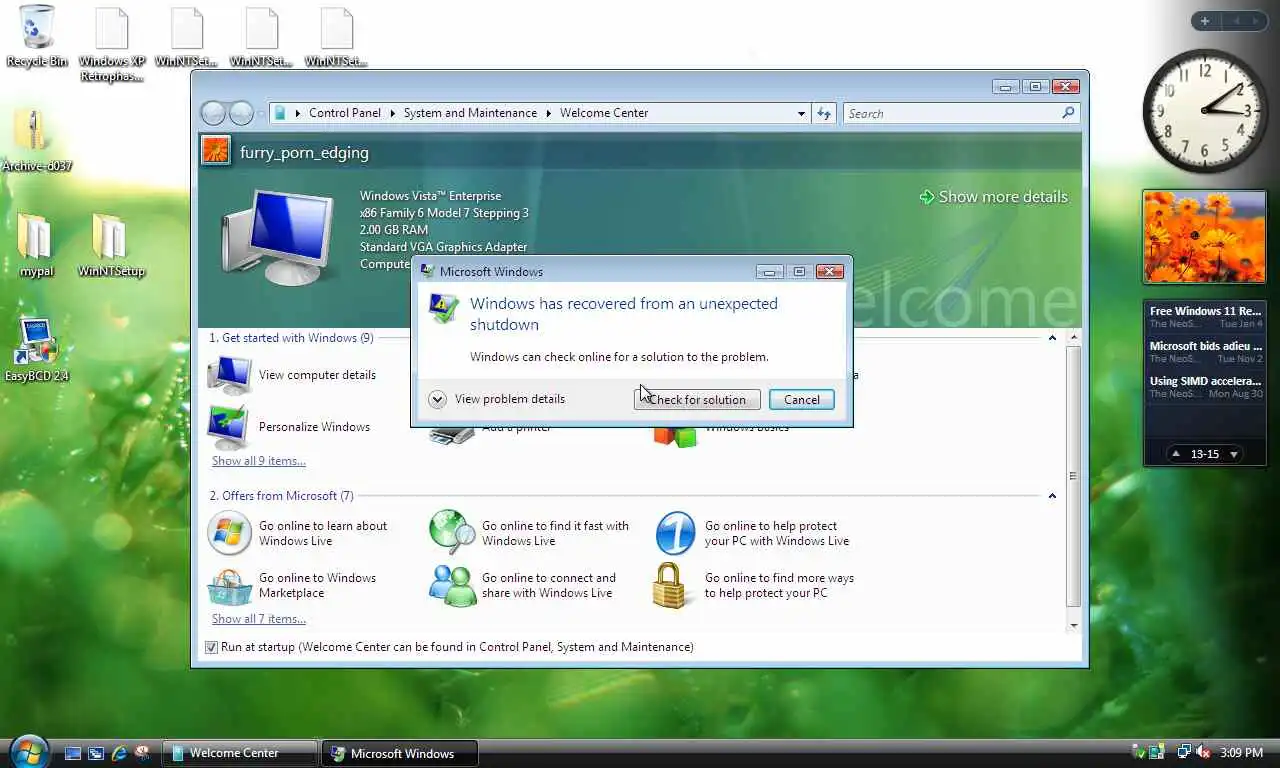Screen dimensions: 1280x768
Task: Open breadcrumb arrow before Control Panel
Action: click(x=298, y=113)
